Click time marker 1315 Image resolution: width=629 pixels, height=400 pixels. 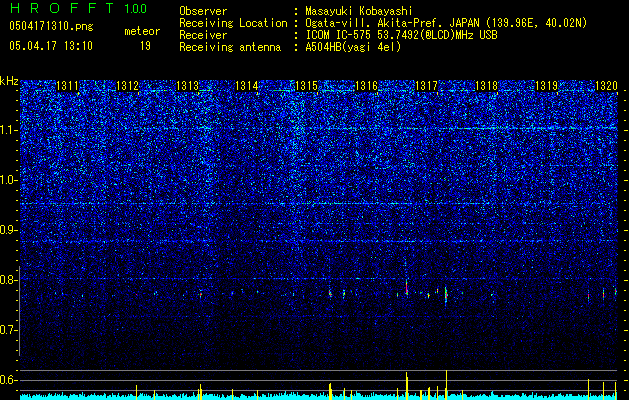[306, 86]
